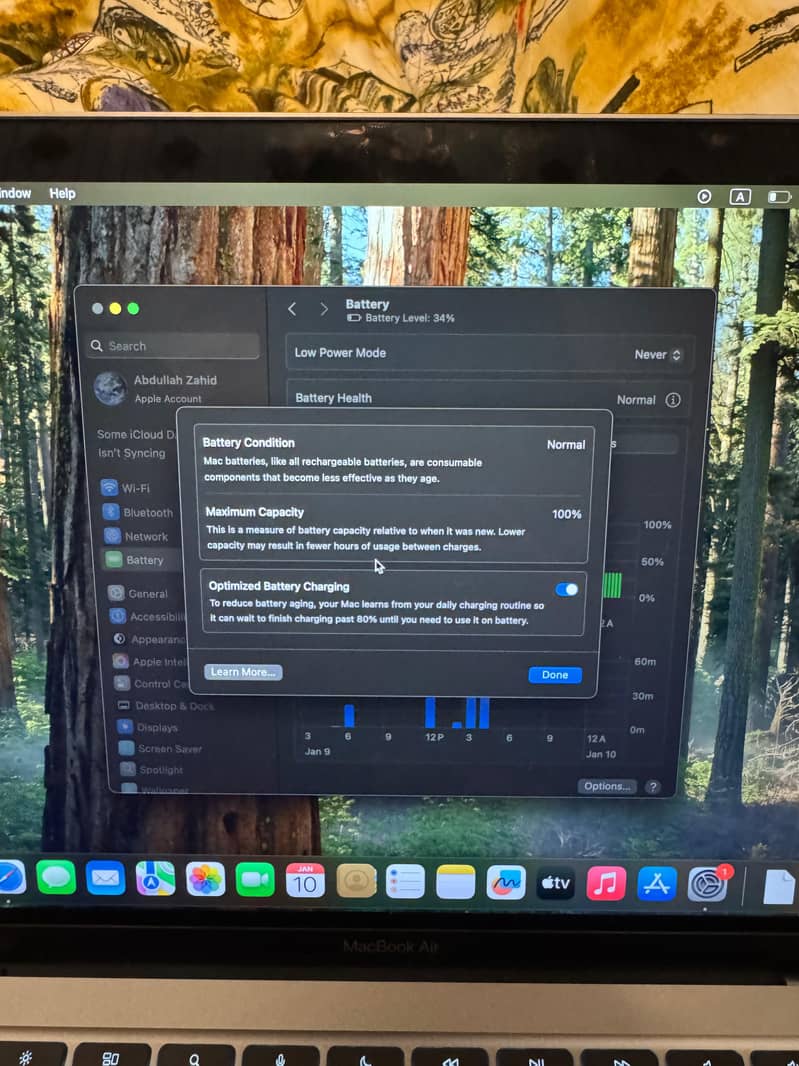
Task: Open System Settings icon in Dock
Action: tap(707, 886)
